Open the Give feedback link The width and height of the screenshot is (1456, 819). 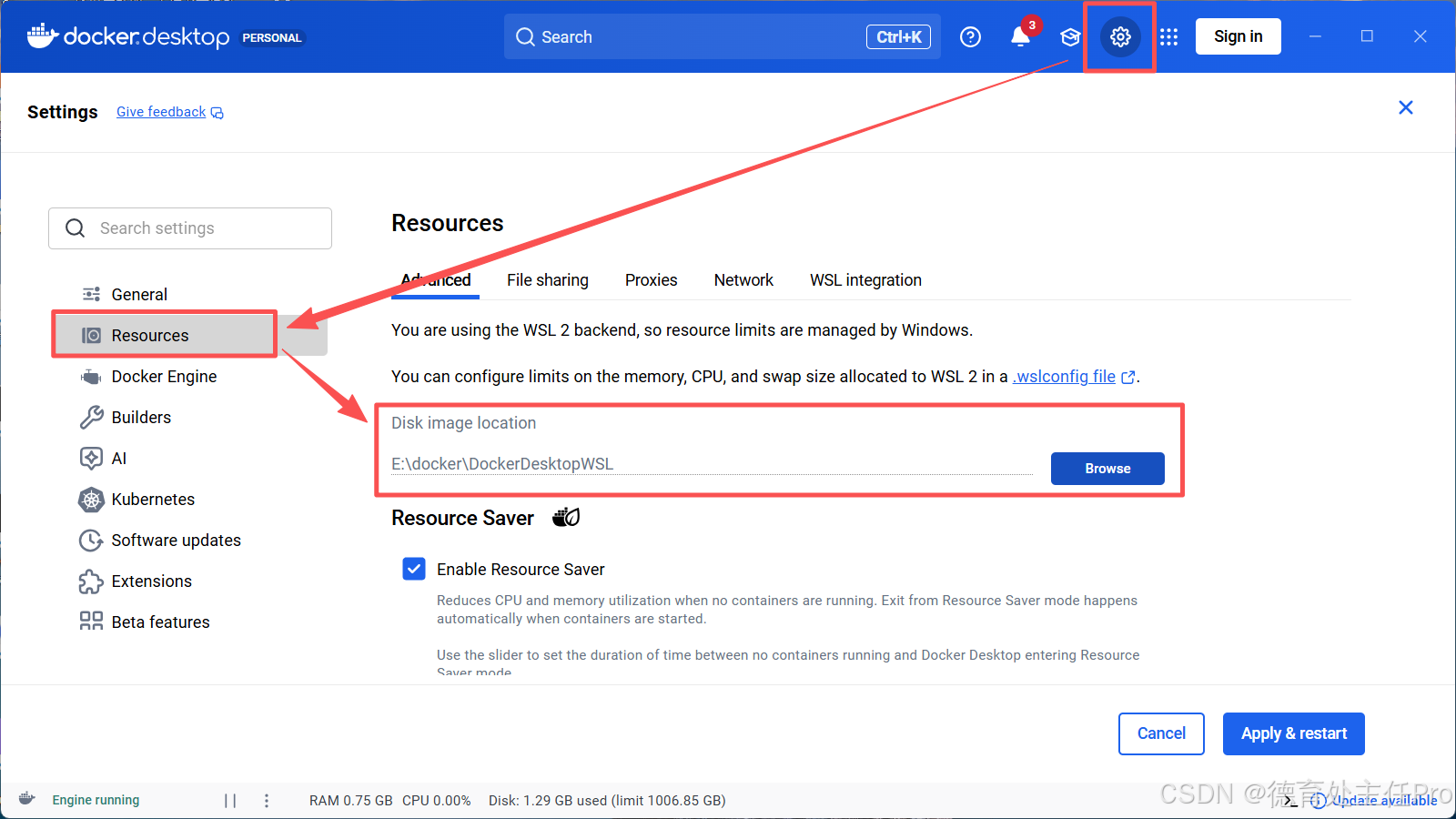pyautogui.click(x=161, y=112)
